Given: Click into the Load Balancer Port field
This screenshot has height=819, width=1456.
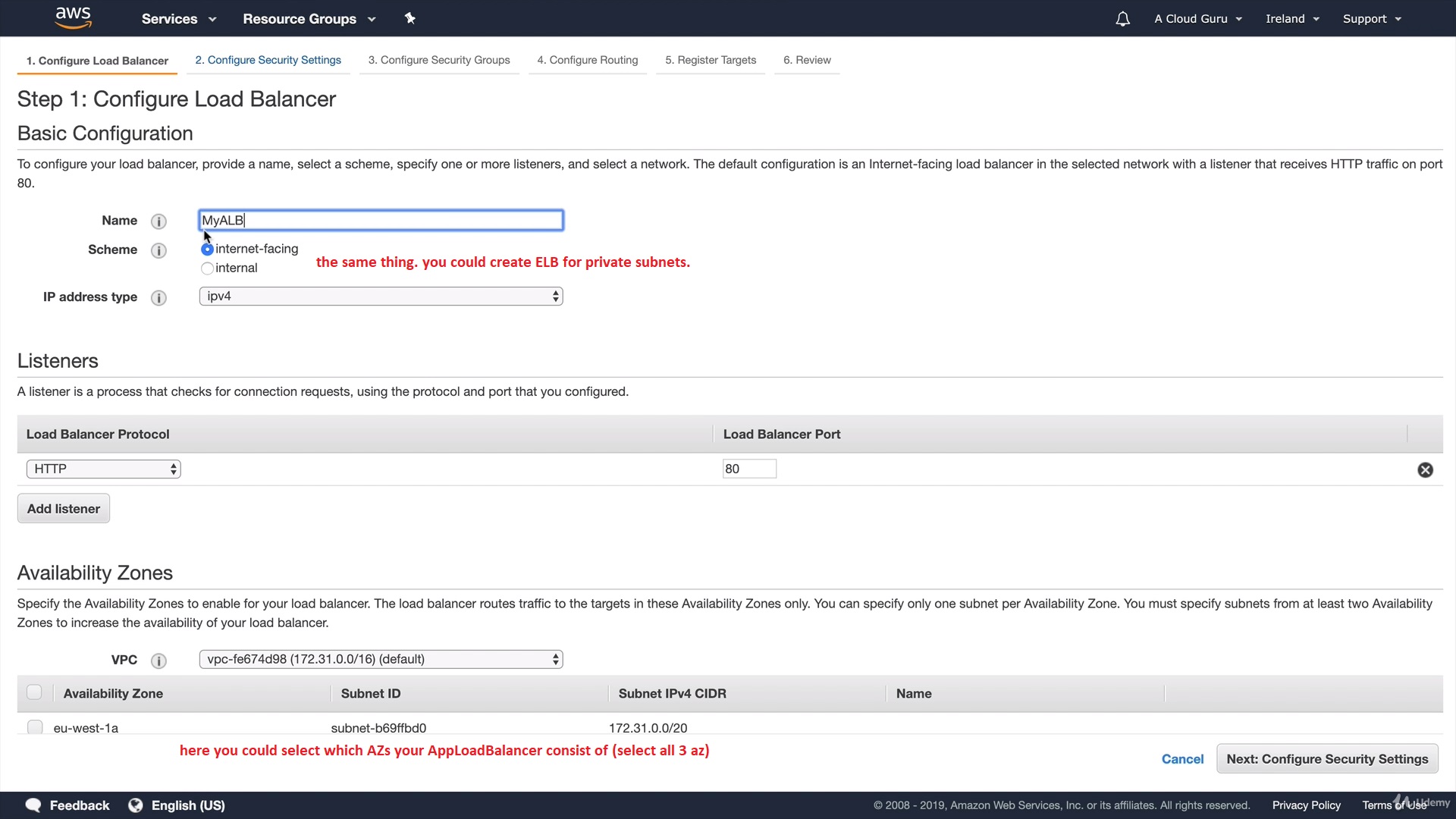Looking at the screenshot, I should pos(748,469).
